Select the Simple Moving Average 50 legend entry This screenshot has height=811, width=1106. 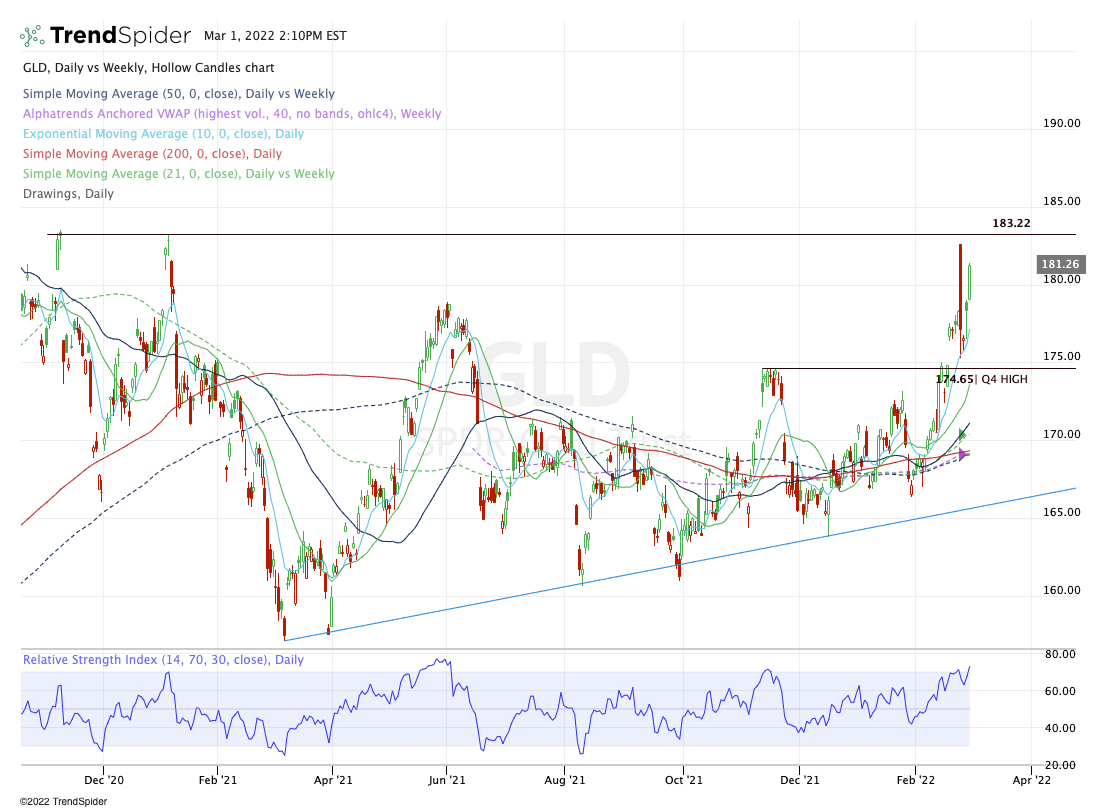point(178,94)
